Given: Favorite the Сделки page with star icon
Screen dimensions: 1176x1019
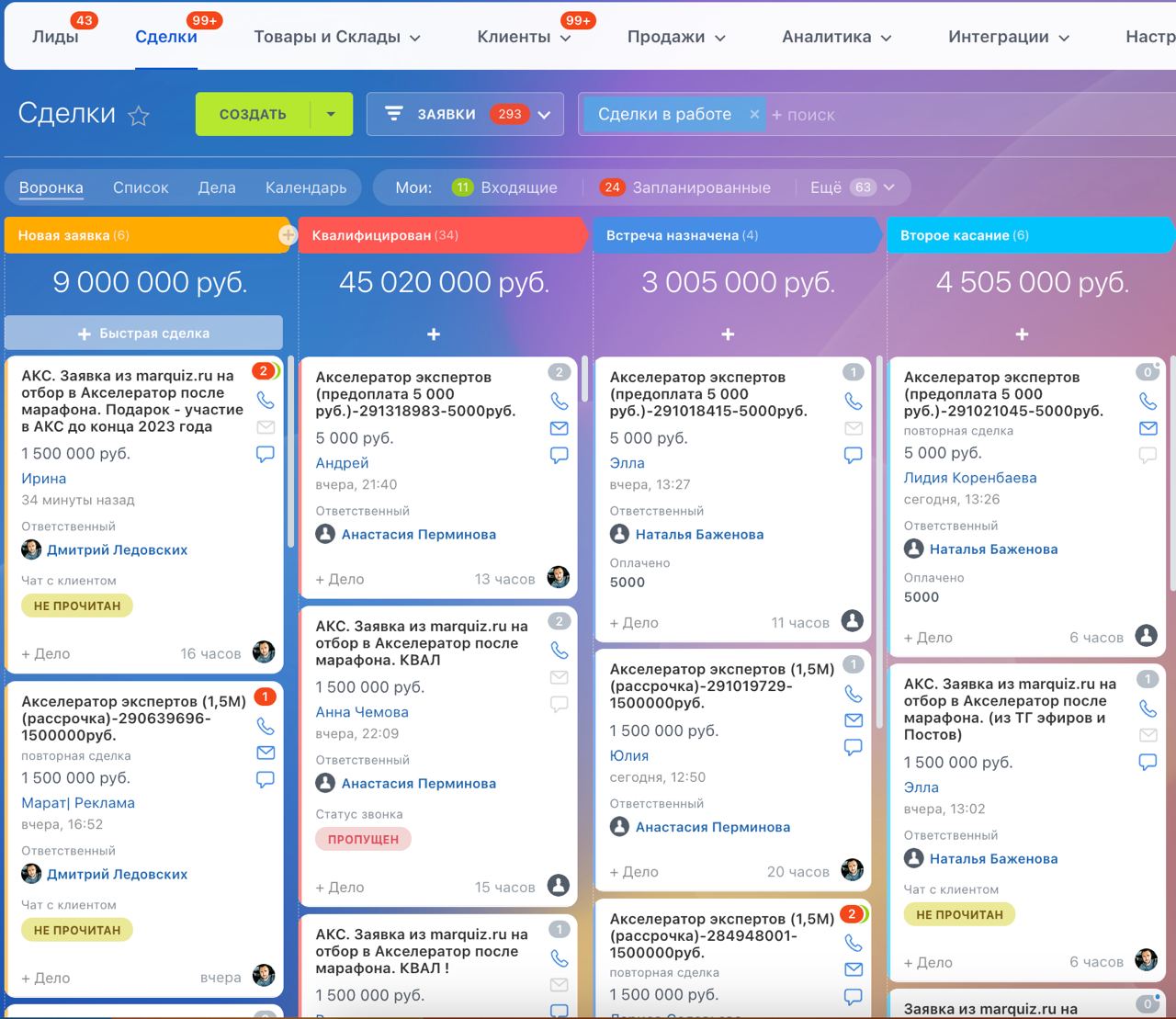Looking at the screenshot, I should point(139,116).
